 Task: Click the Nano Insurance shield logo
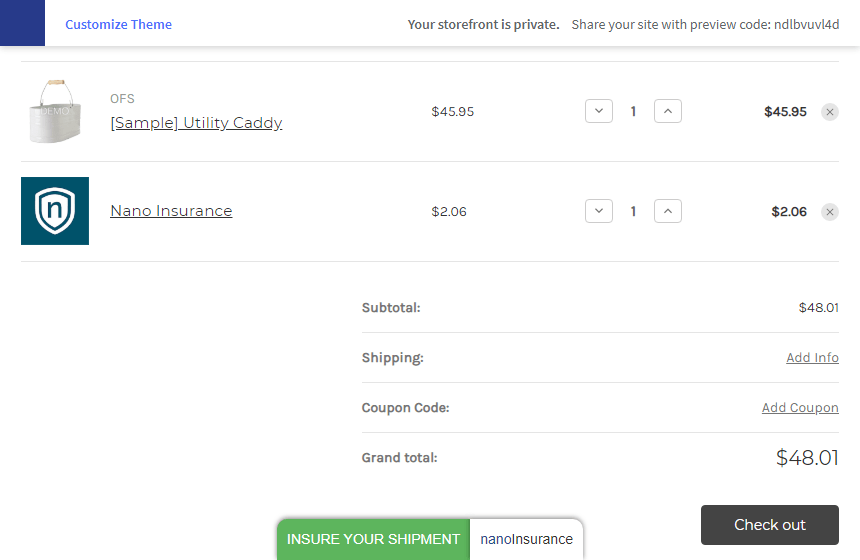click(55, 211)
